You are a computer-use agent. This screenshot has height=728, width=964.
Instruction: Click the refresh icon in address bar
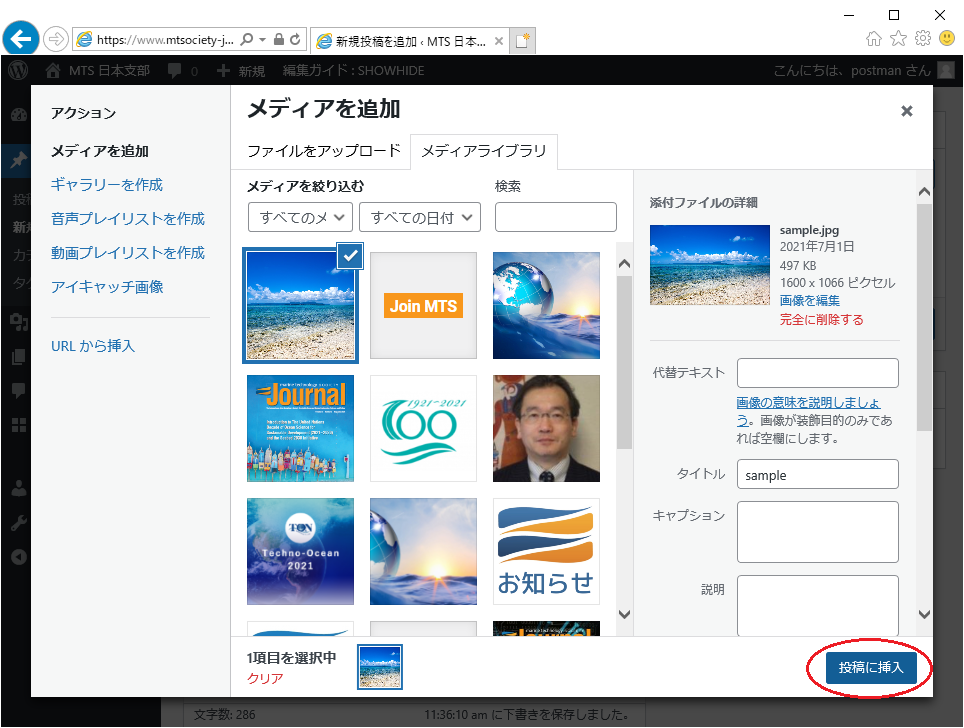pyautogui.click(x=295, y=40)
